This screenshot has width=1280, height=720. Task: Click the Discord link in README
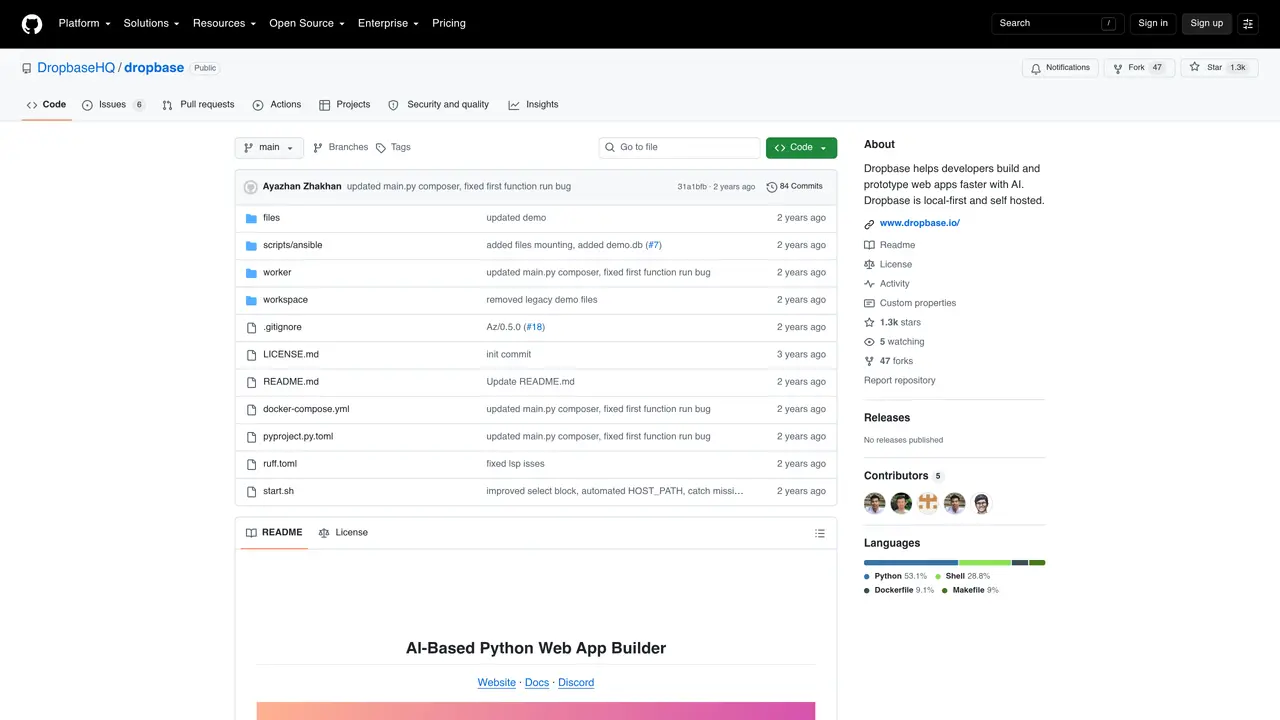(576, 682)
